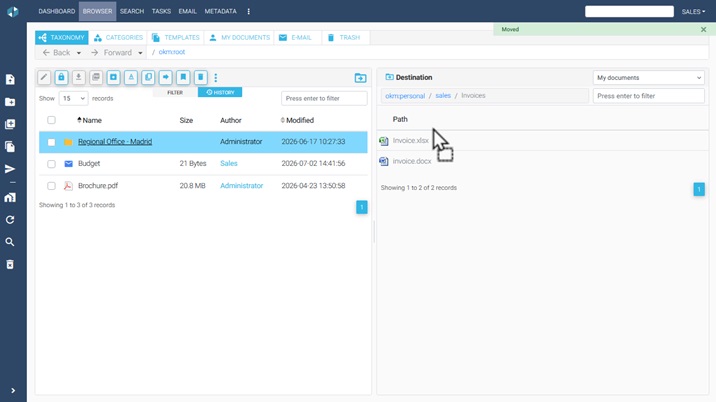Open the Show 15 records dropdown
Image resolution: width=716 pixels, height=402 pixels.
73,98
